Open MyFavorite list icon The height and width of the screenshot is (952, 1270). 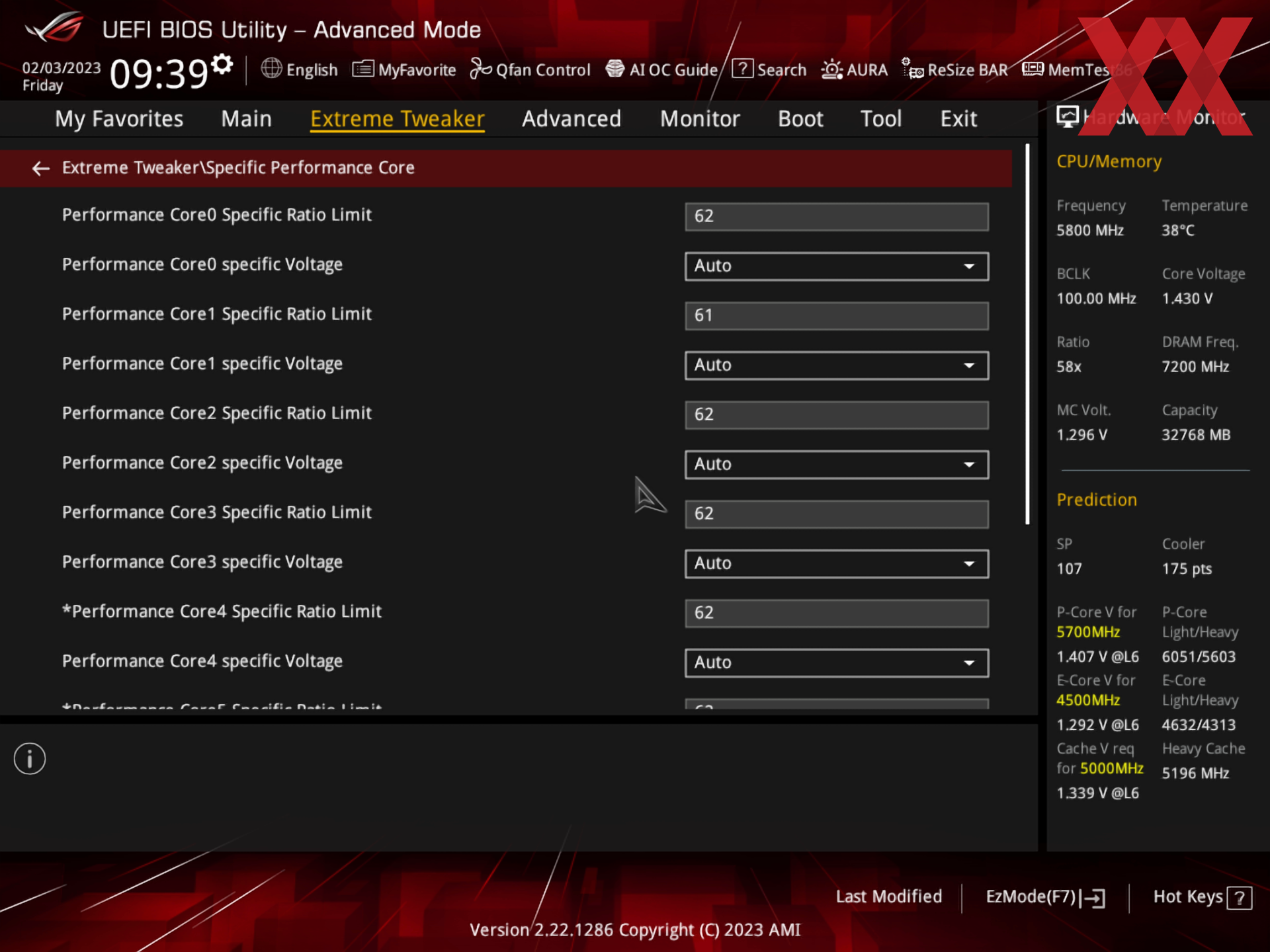click(363, 69)
